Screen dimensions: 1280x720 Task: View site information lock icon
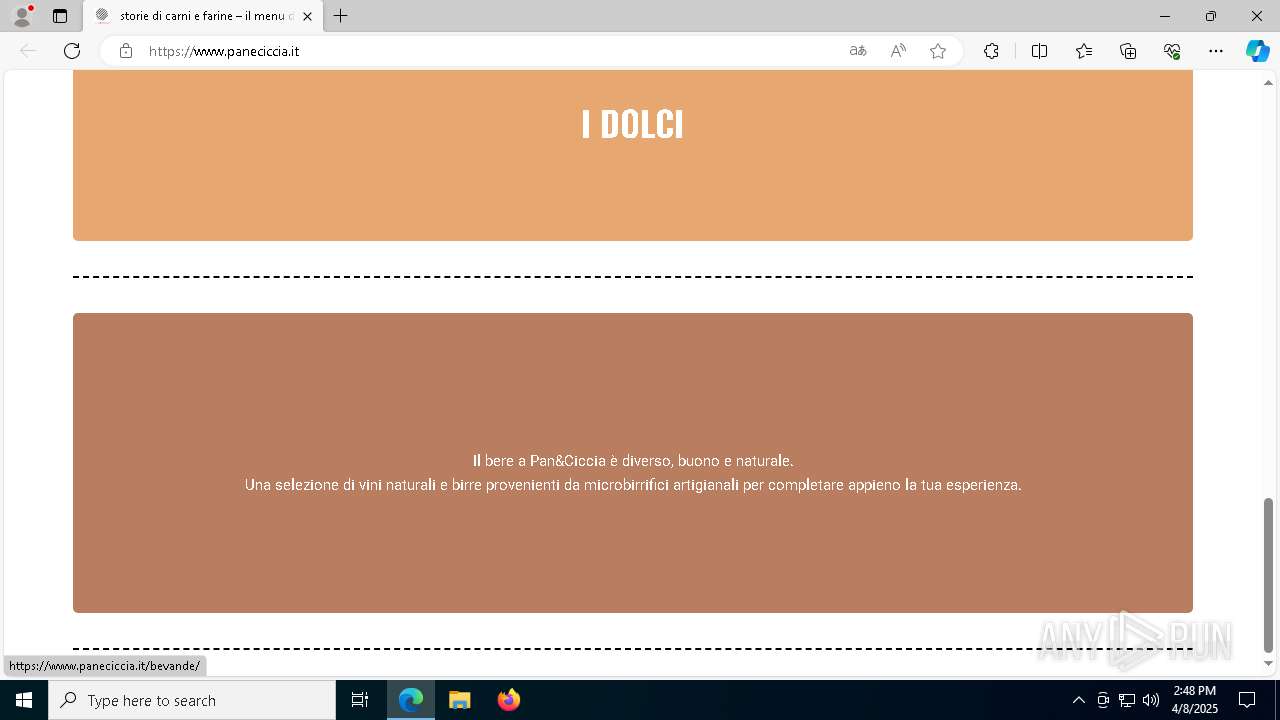[126, 51]
